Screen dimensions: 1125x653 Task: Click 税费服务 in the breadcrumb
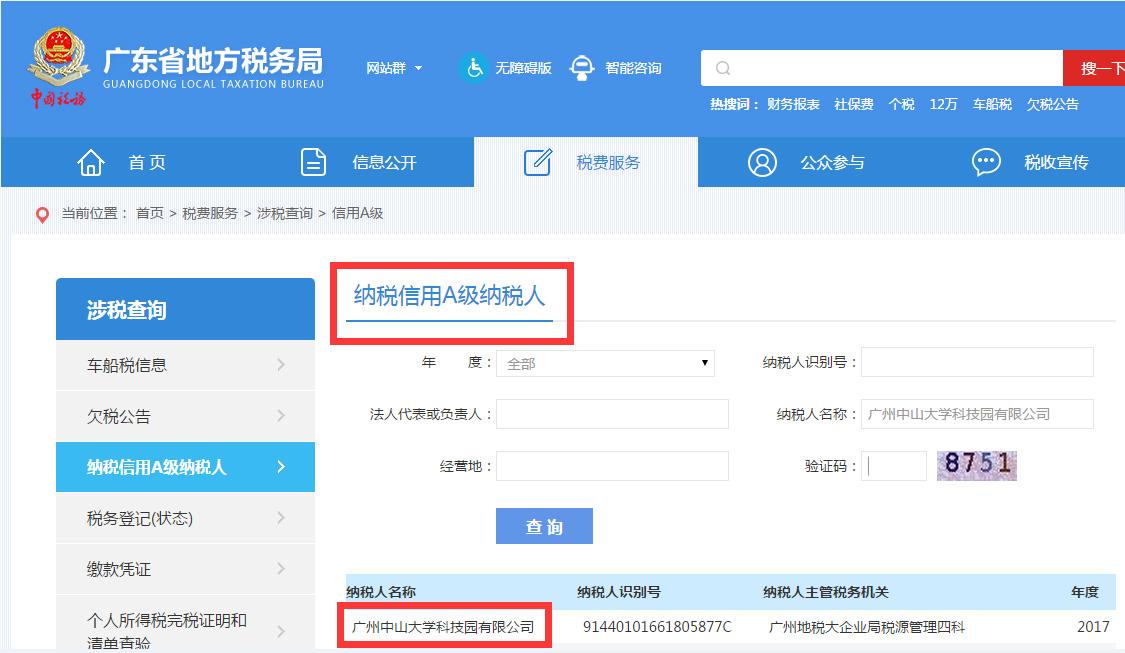pyautogui.click(x=210, y=214)
